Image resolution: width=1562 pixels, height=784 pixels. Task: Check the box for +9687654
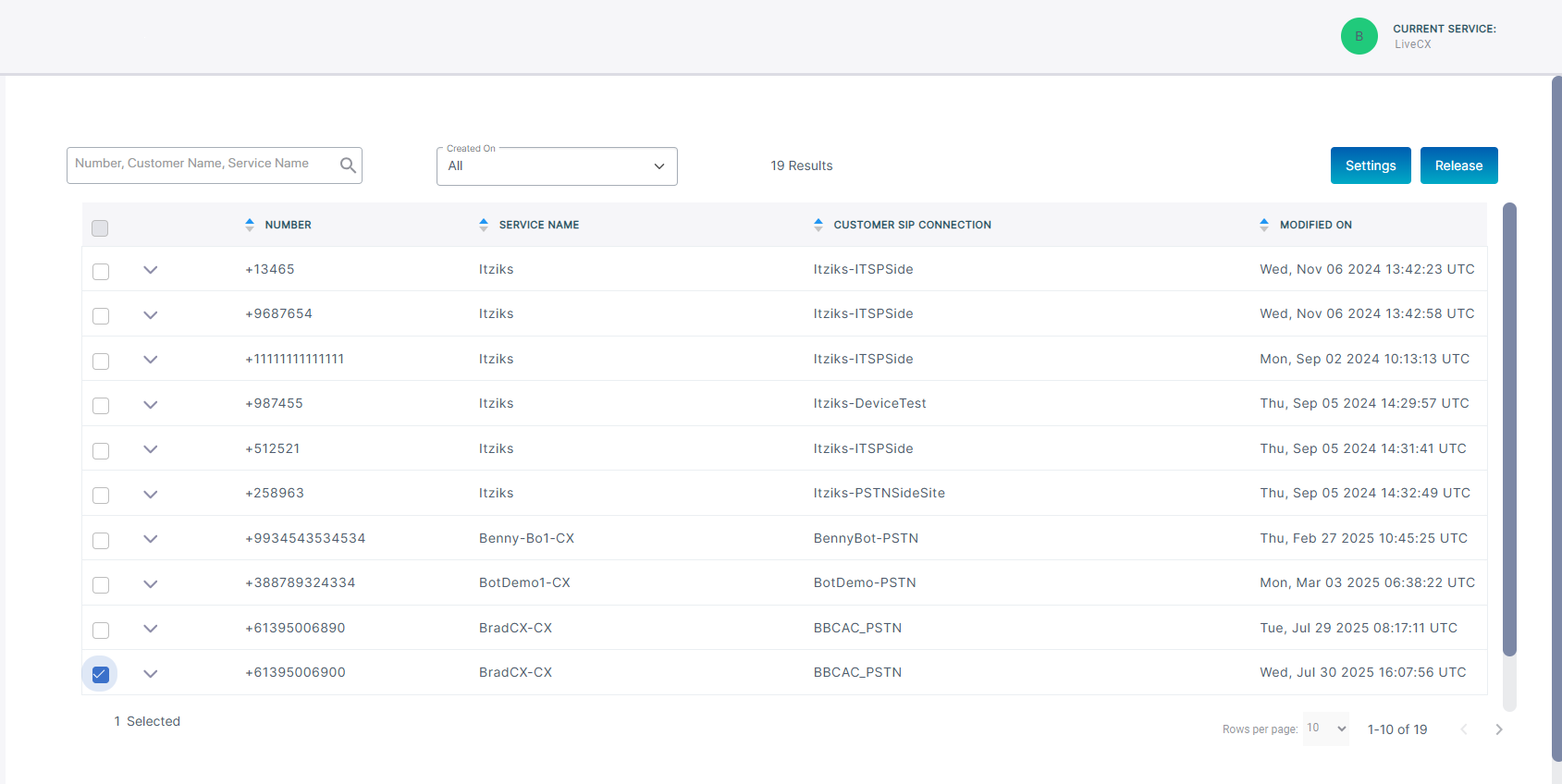click(101, 315)
